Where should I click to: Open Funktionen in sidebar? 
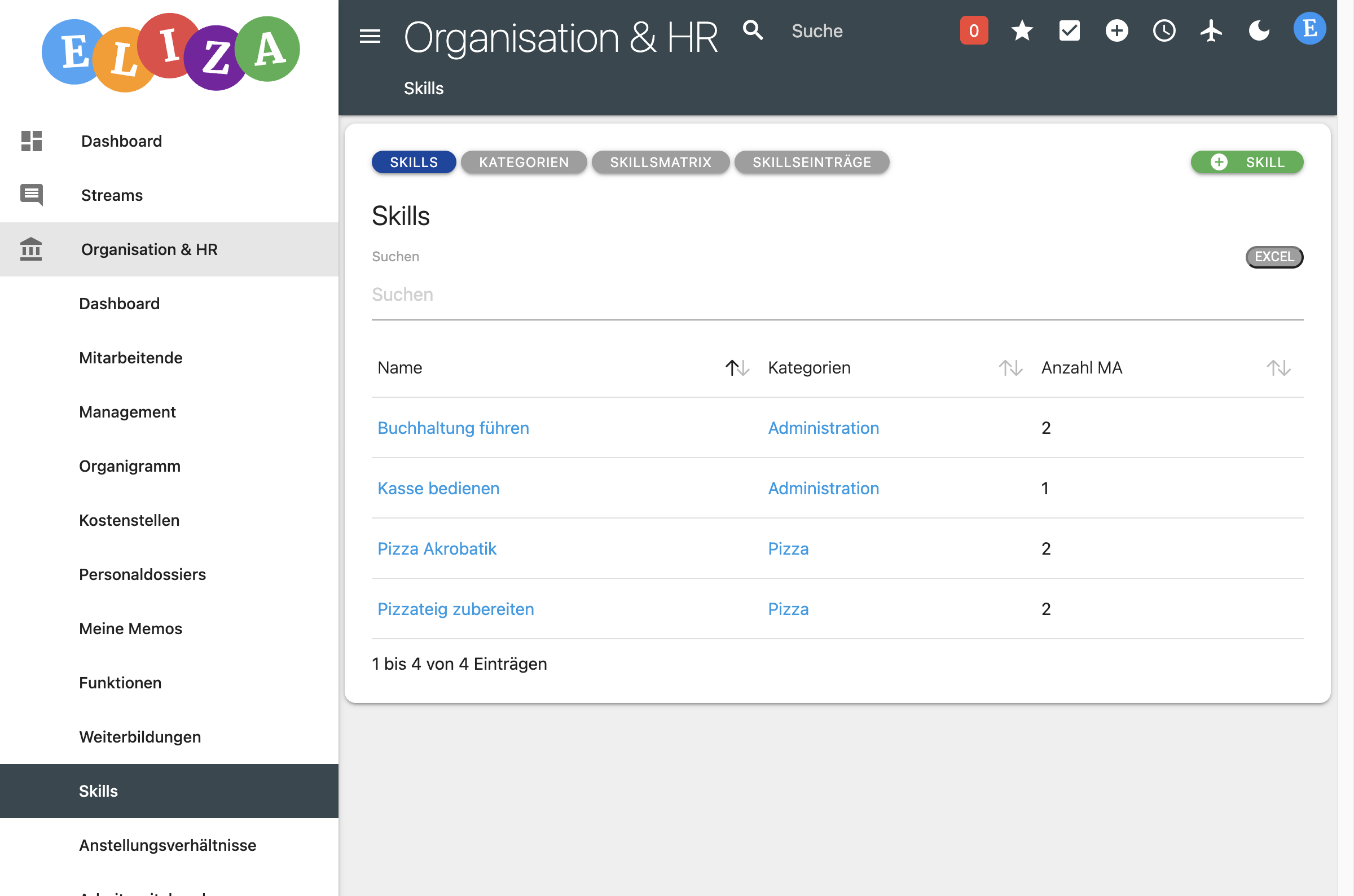coord(169,683)
